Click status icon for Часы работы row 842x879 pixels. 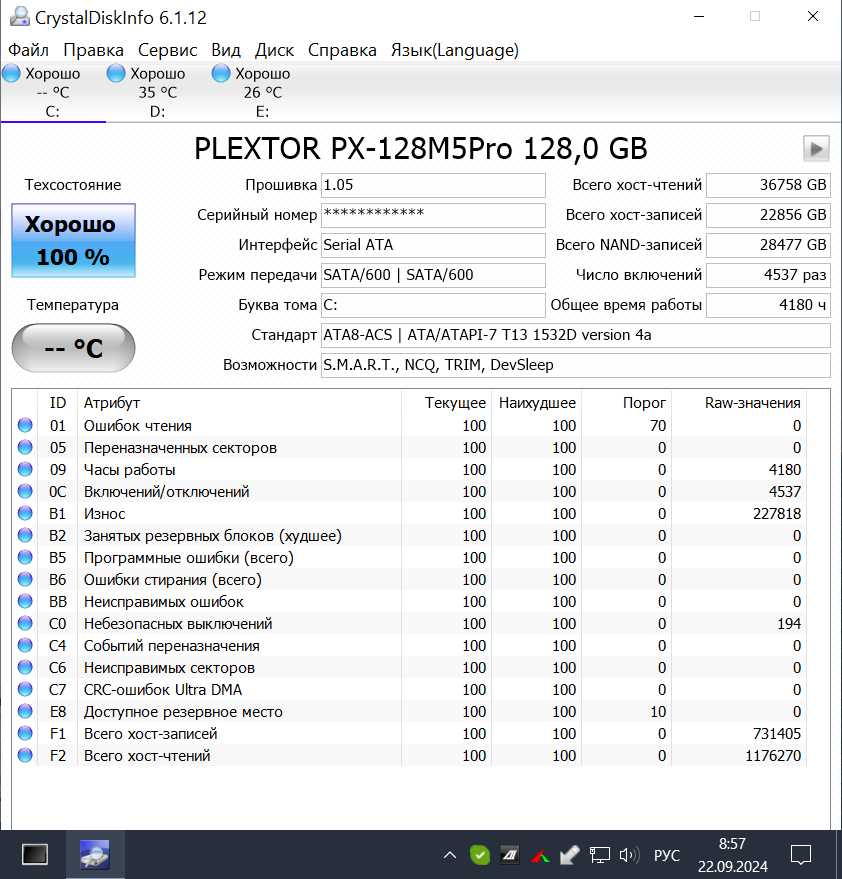25,469
